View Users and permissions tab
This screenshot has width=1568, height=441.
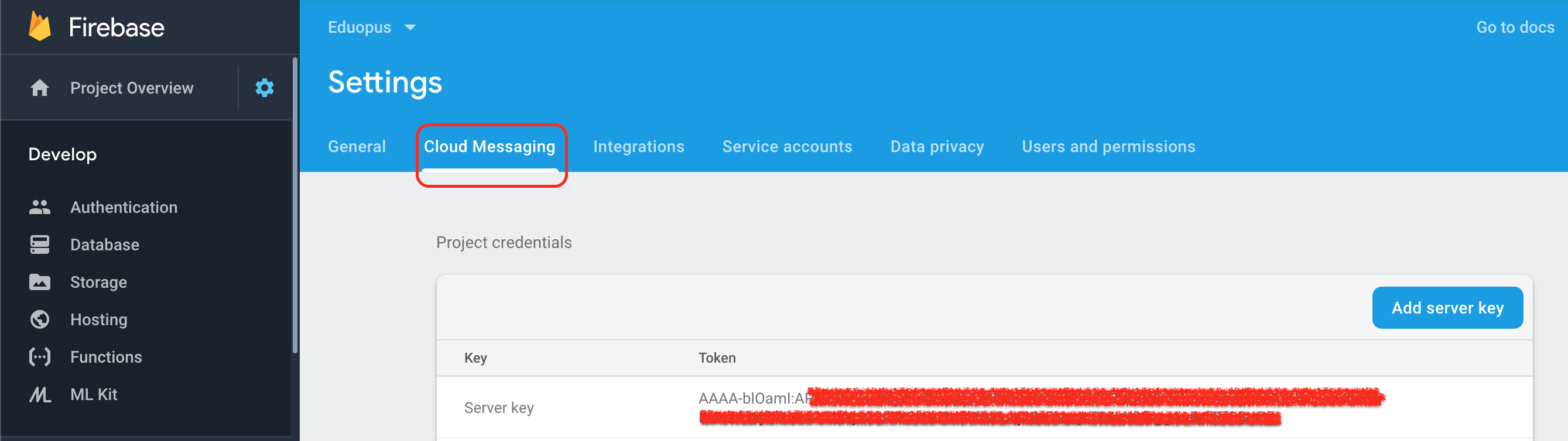(x=1108, y=147)
